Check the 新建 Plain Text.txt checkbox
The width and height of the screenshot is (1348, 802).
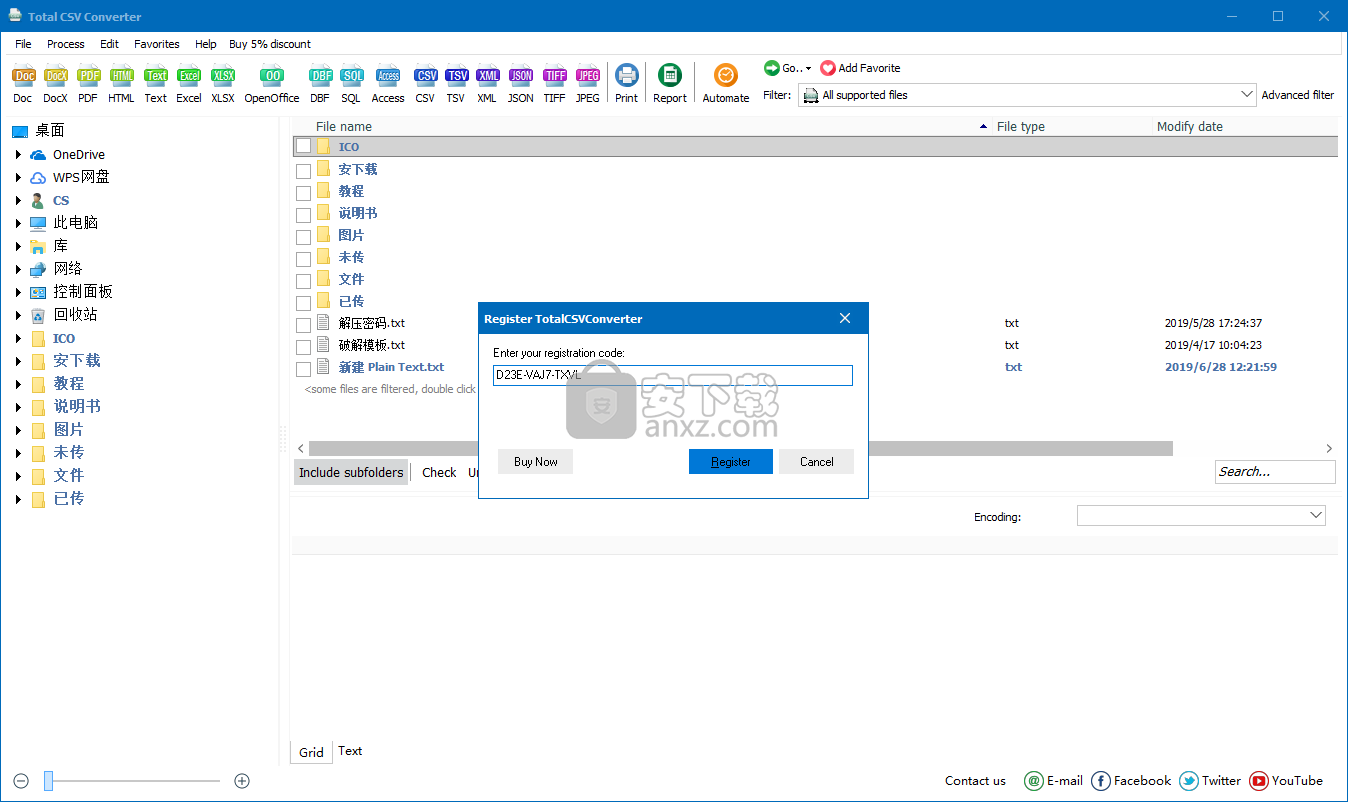click(303, 369)
